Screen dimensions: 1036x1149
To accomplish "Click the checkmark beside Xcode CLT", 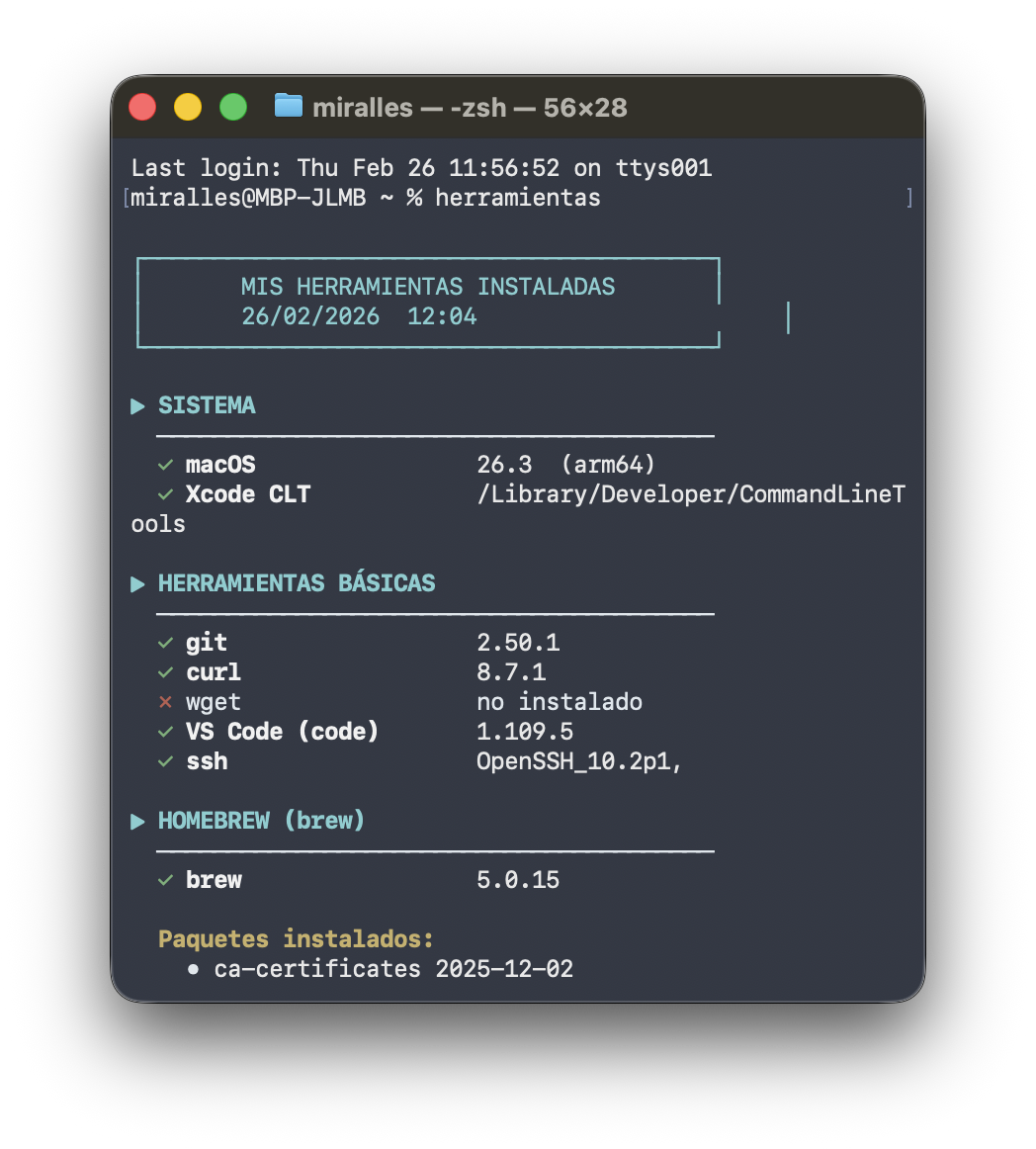I will tap(165, 494).
